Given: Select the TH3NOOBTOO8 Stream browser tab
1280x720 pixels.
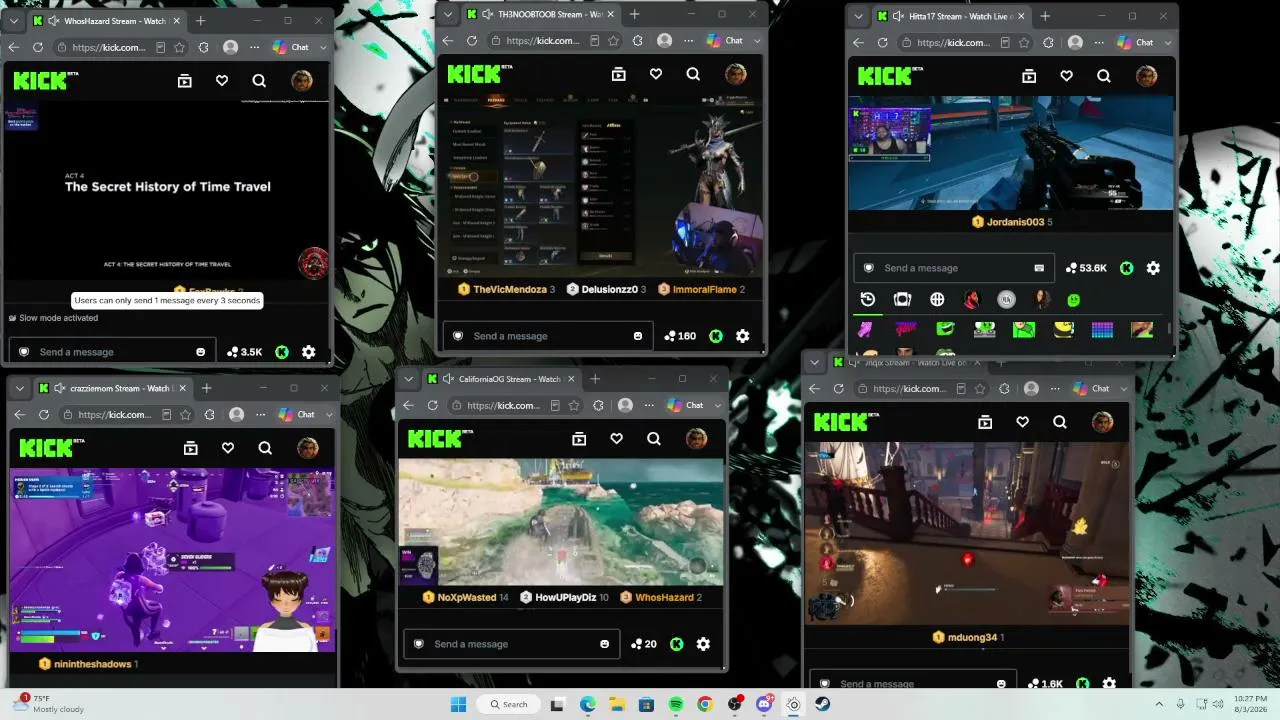Looking at the screenshot, I should 540,14.
